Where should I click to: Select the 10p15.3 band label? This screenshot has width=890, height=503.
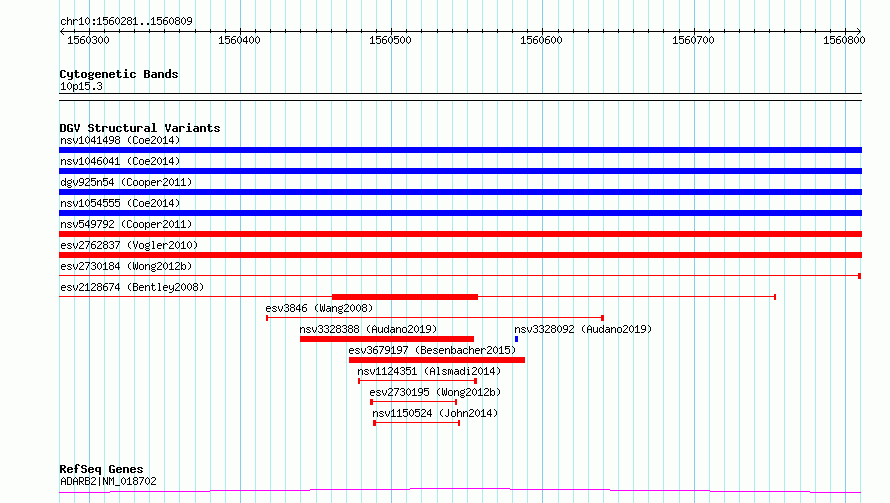[81, 86]
